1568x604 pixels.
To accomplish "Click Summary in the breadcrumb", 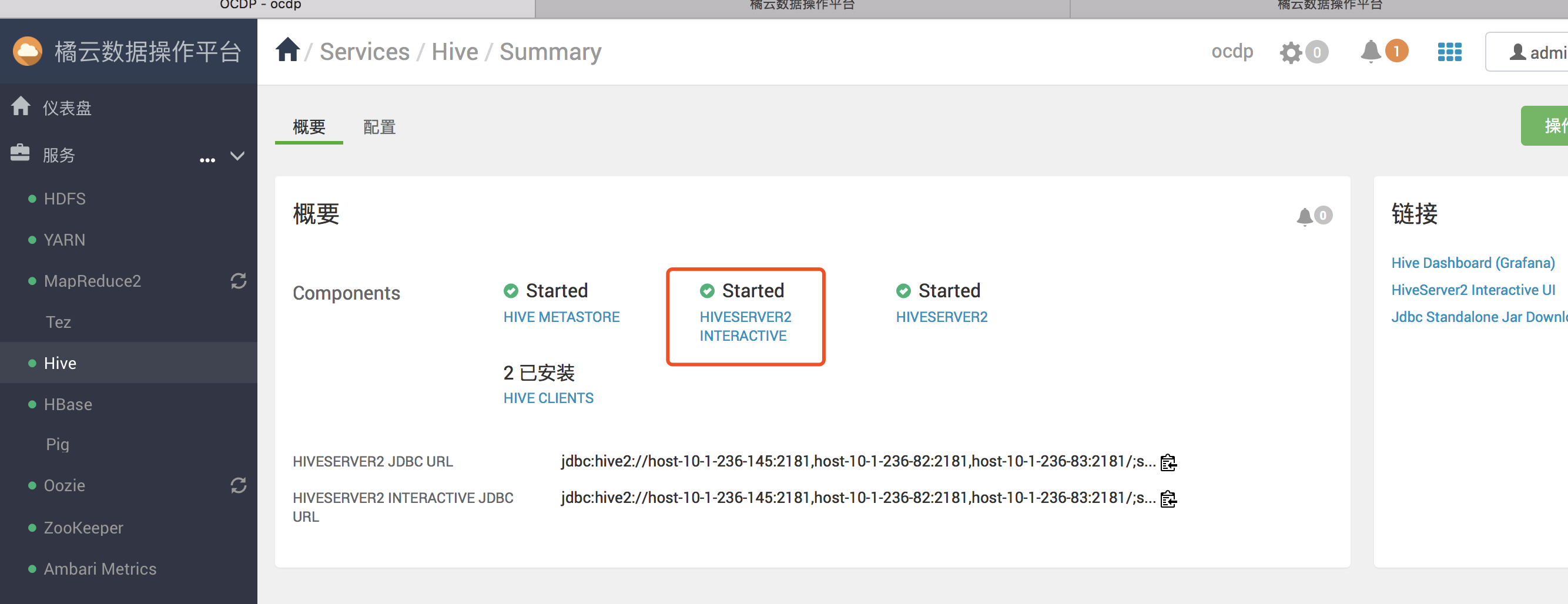I will tap(550, 52).
